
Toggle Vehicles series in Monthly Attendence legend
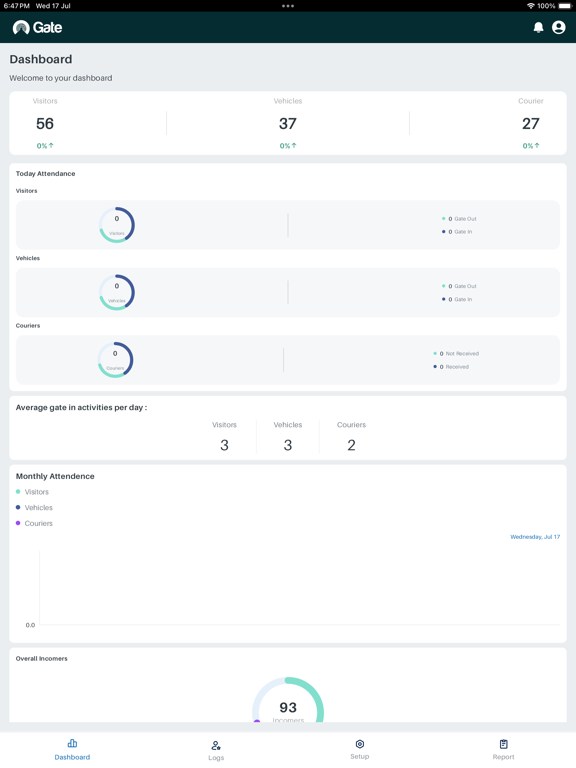(34, 507)
